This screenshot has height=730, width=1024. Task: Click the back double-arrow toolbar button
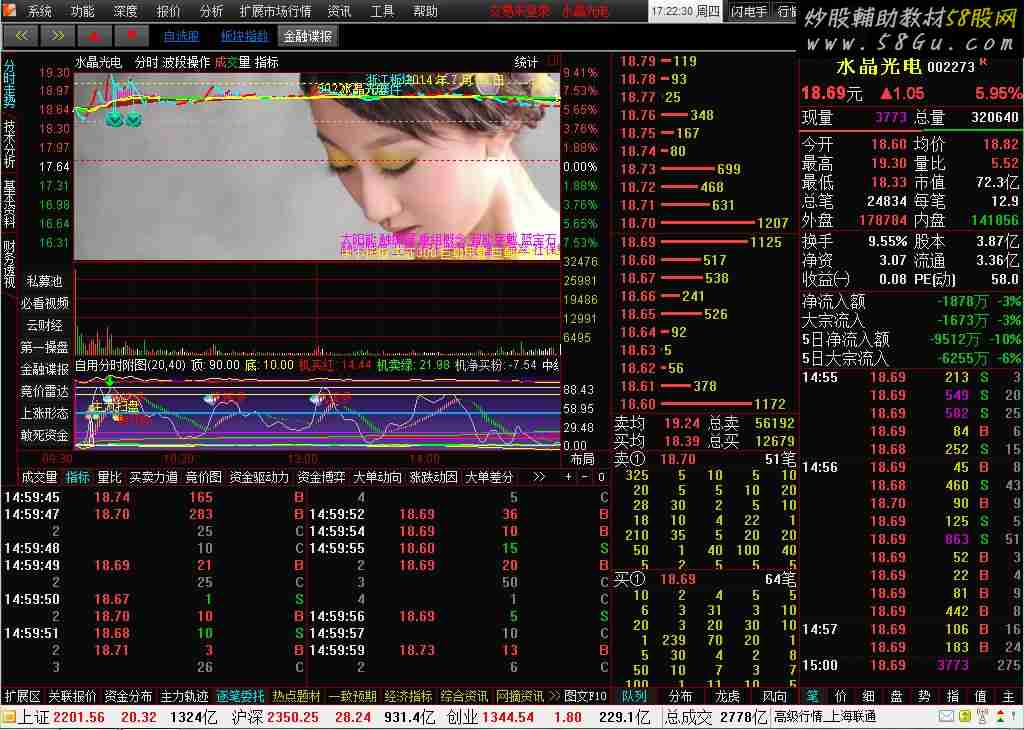tap(21, 36)
